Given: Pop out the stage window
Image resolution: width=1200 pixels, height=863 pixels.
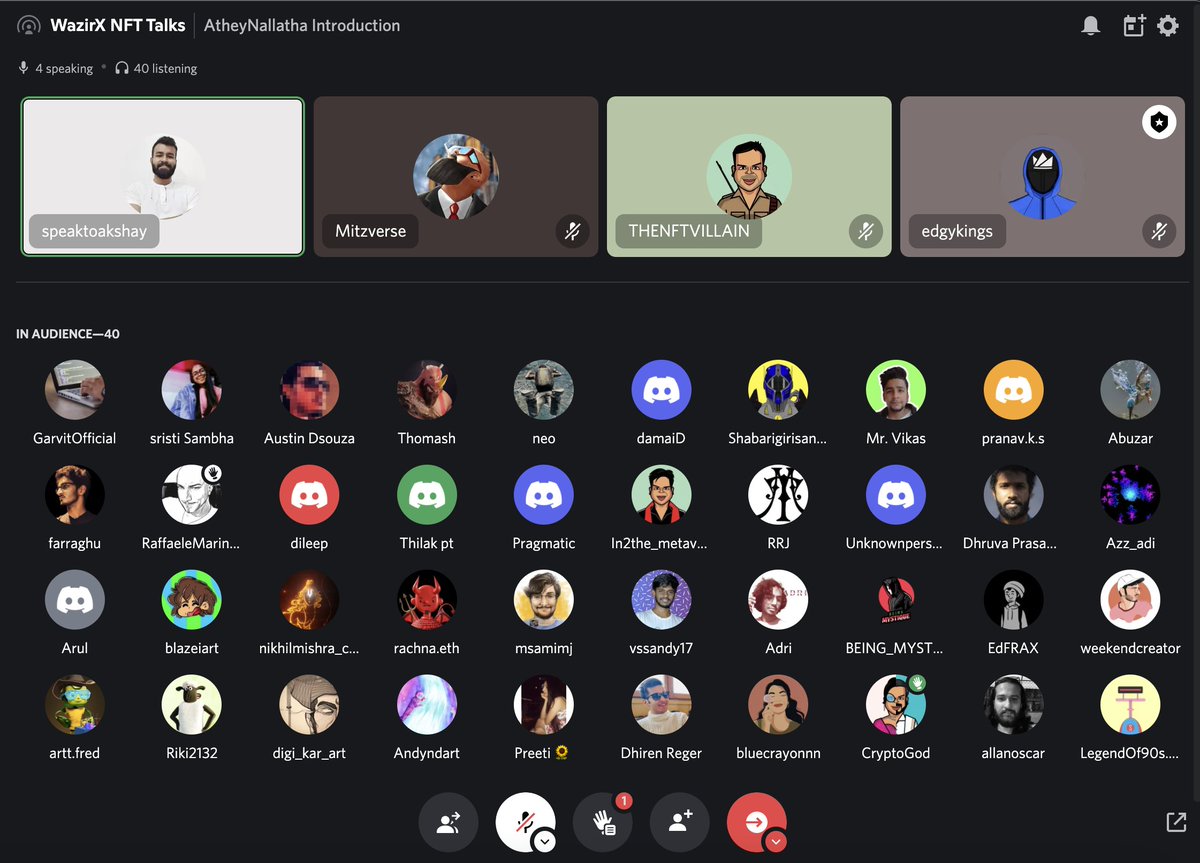Looking at the screenshot, I should [x=1176, y=822].
